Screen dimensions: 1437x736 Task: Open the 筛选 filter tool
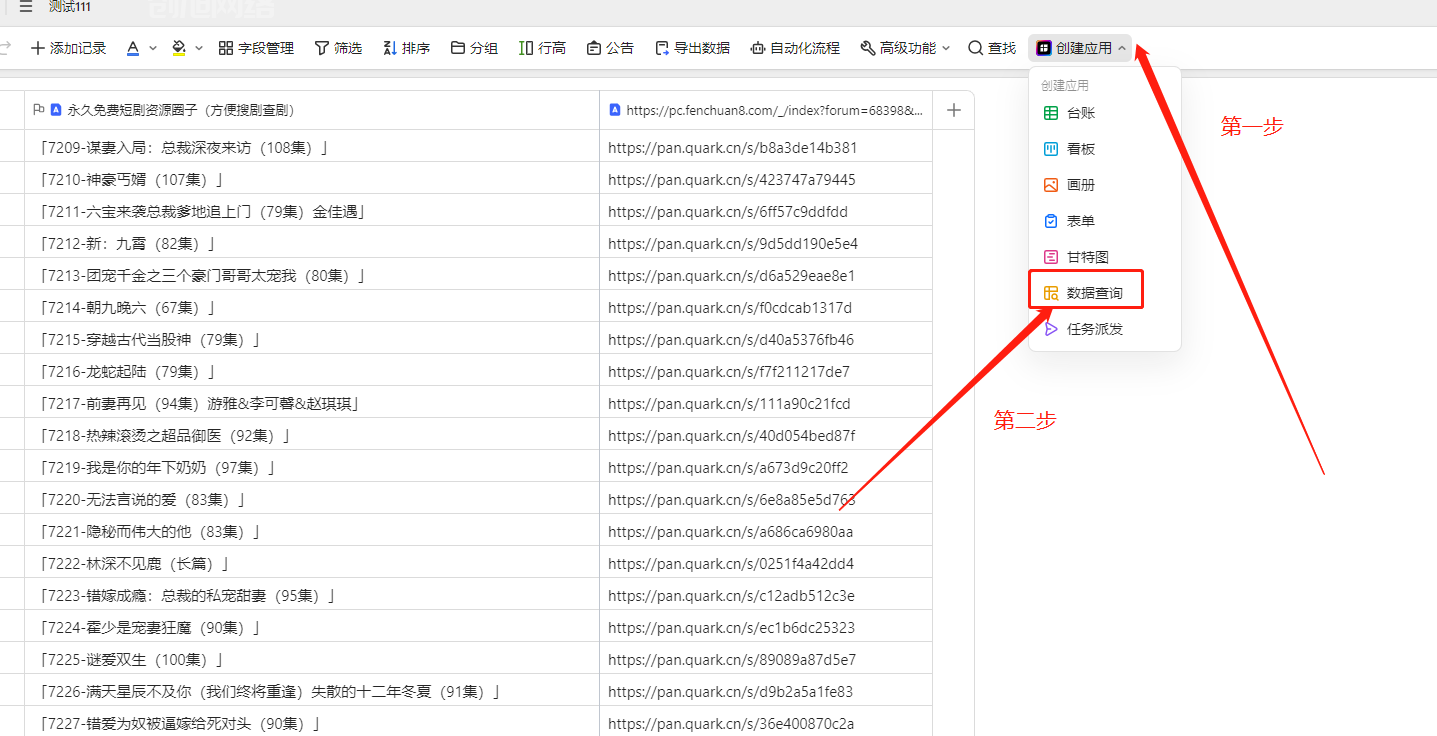coord(338,48)
